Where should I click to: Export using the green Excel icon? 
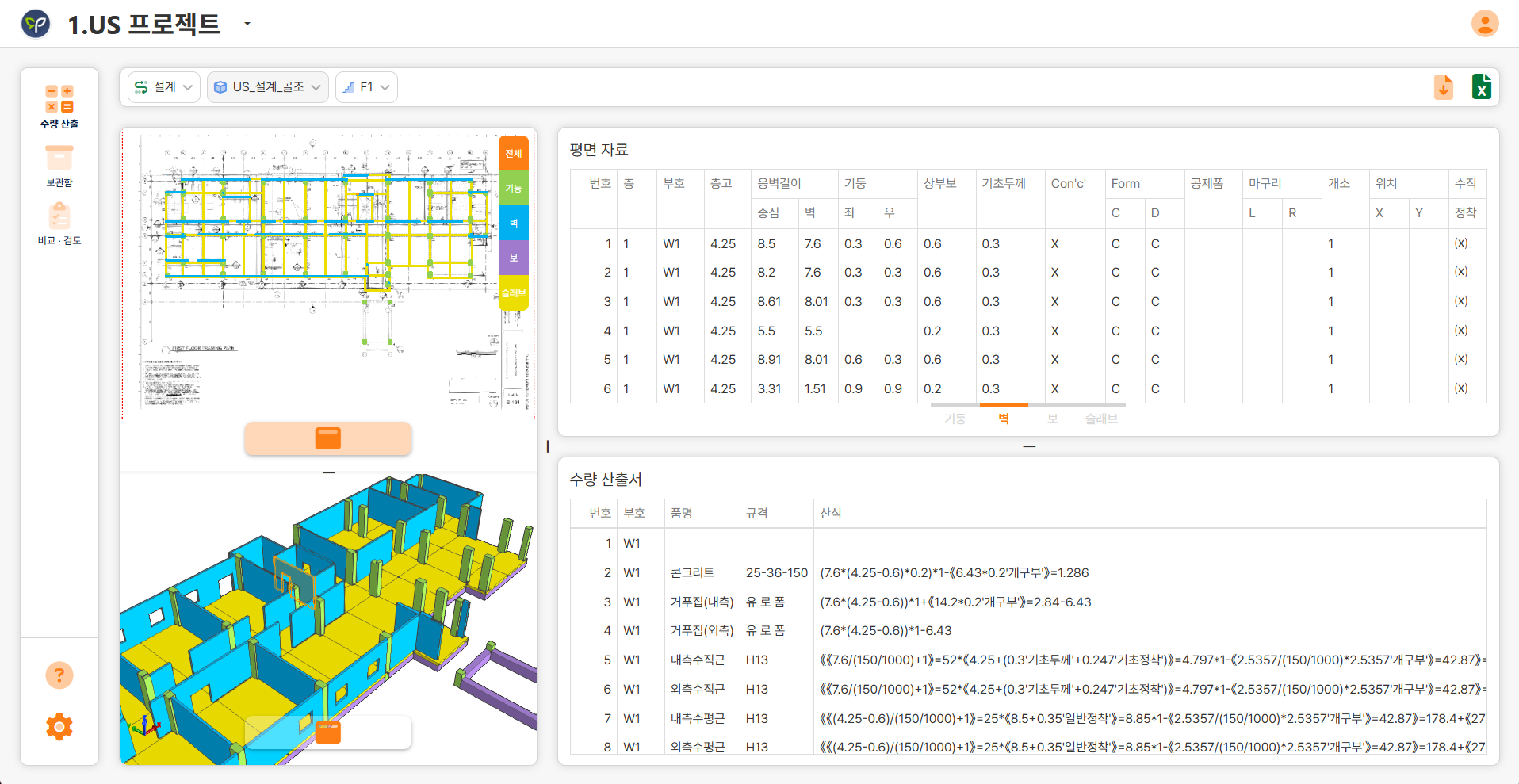1481,86
